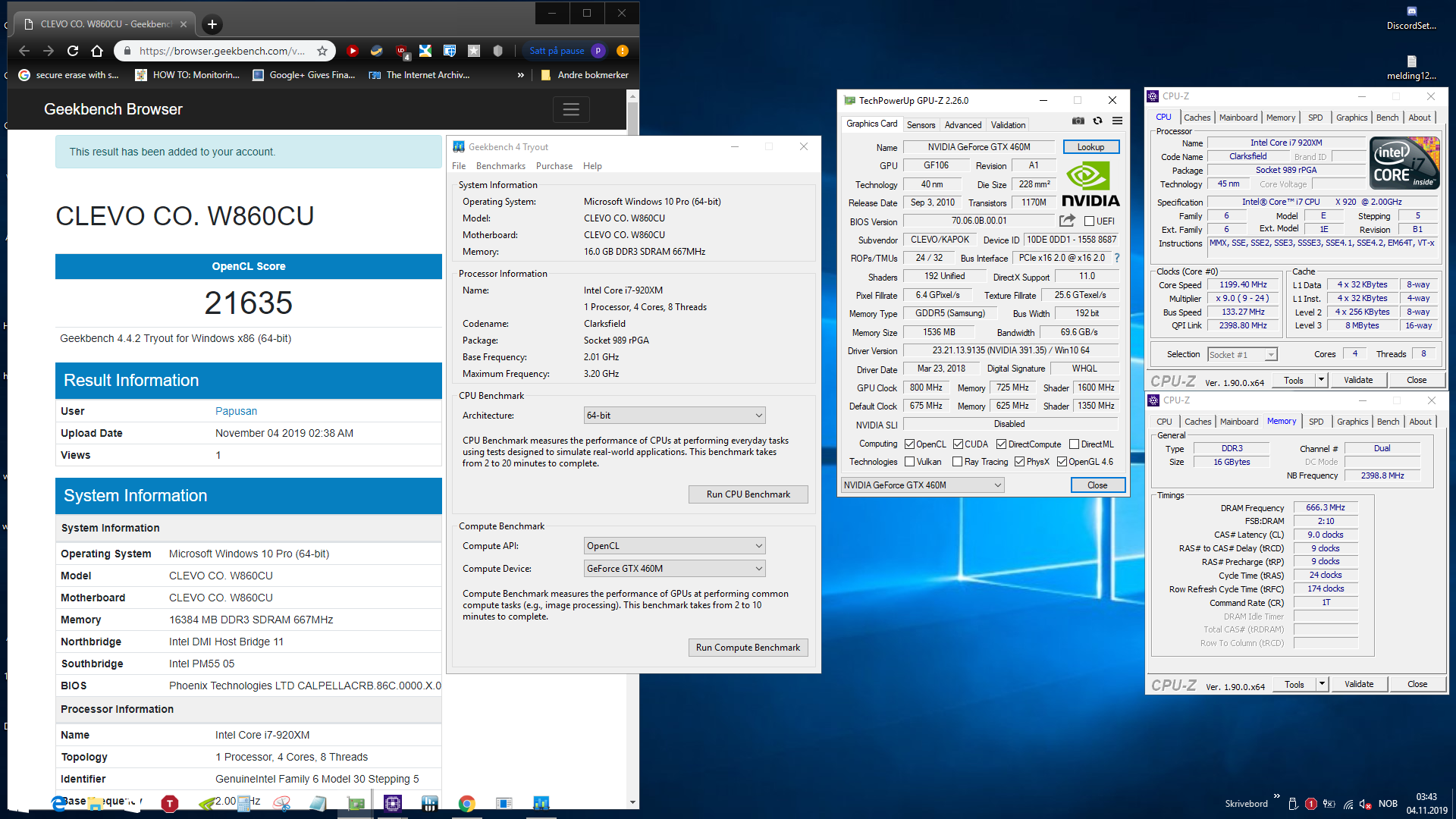Screen dimensions: 1456x819
Task: Click Validate in the upper CPU-Z window
Action: (x=1357, y=380)
